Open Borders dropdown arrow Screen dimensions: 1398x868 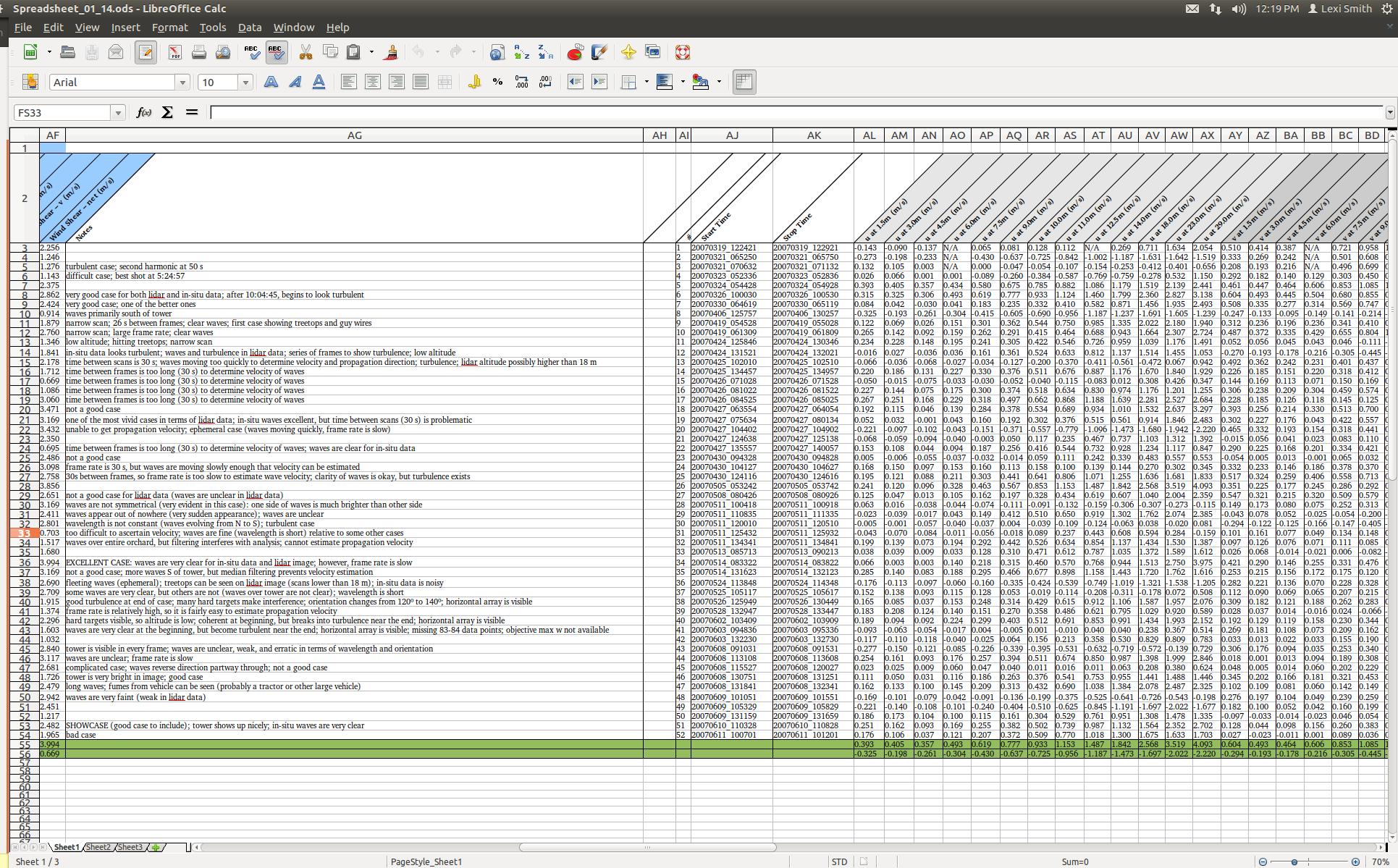647,82
